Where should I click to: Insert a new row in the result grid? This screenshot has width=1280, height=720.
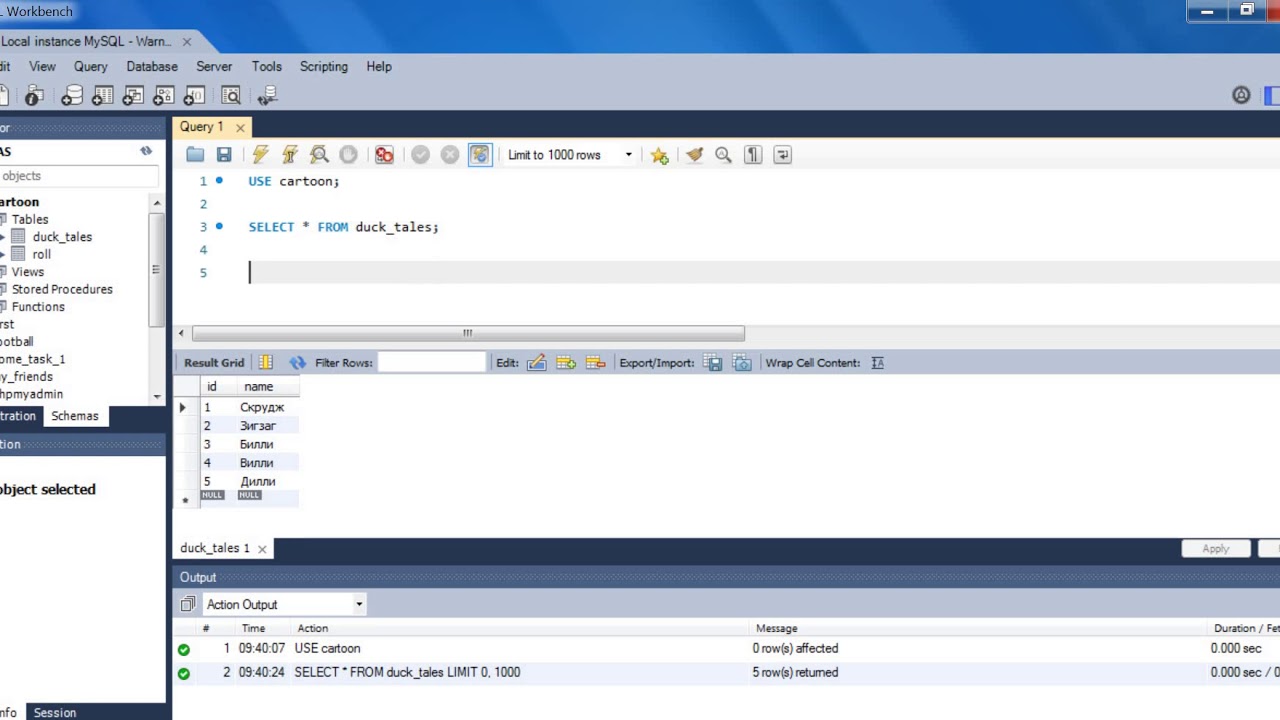(x=566, y=363)
